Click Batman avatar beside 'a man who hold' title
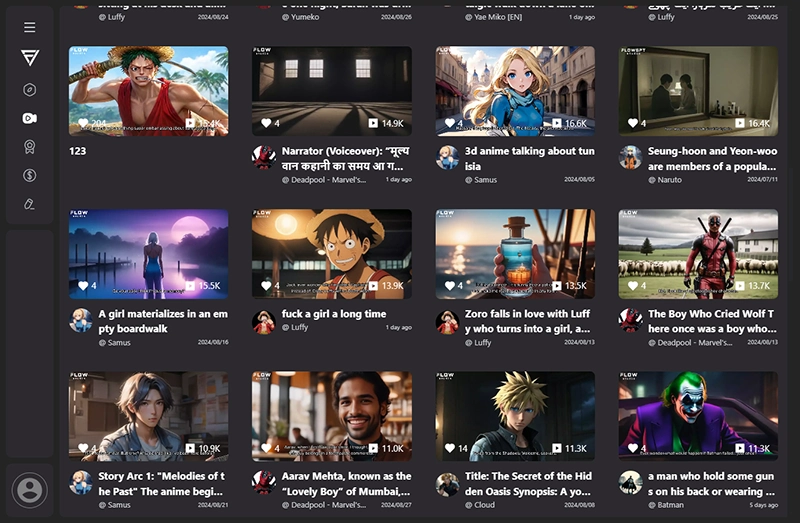This screenshot has width=800, height=523. point(631,483)
